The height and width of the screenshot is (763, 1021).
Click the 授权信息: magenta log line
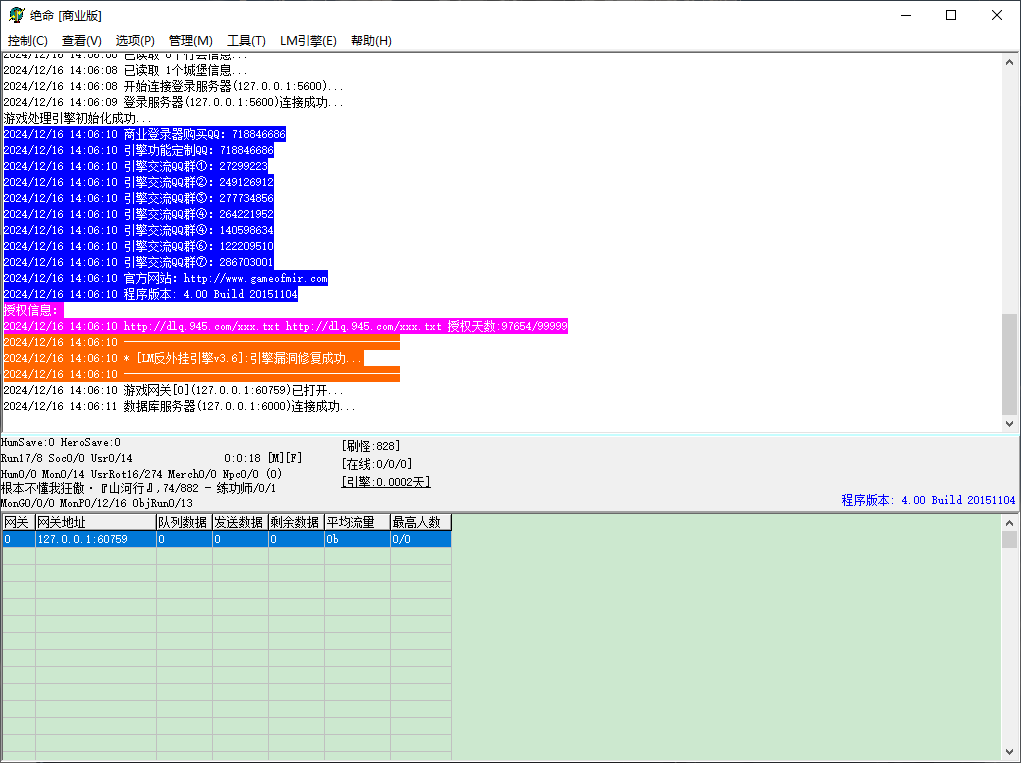point(33,310)
